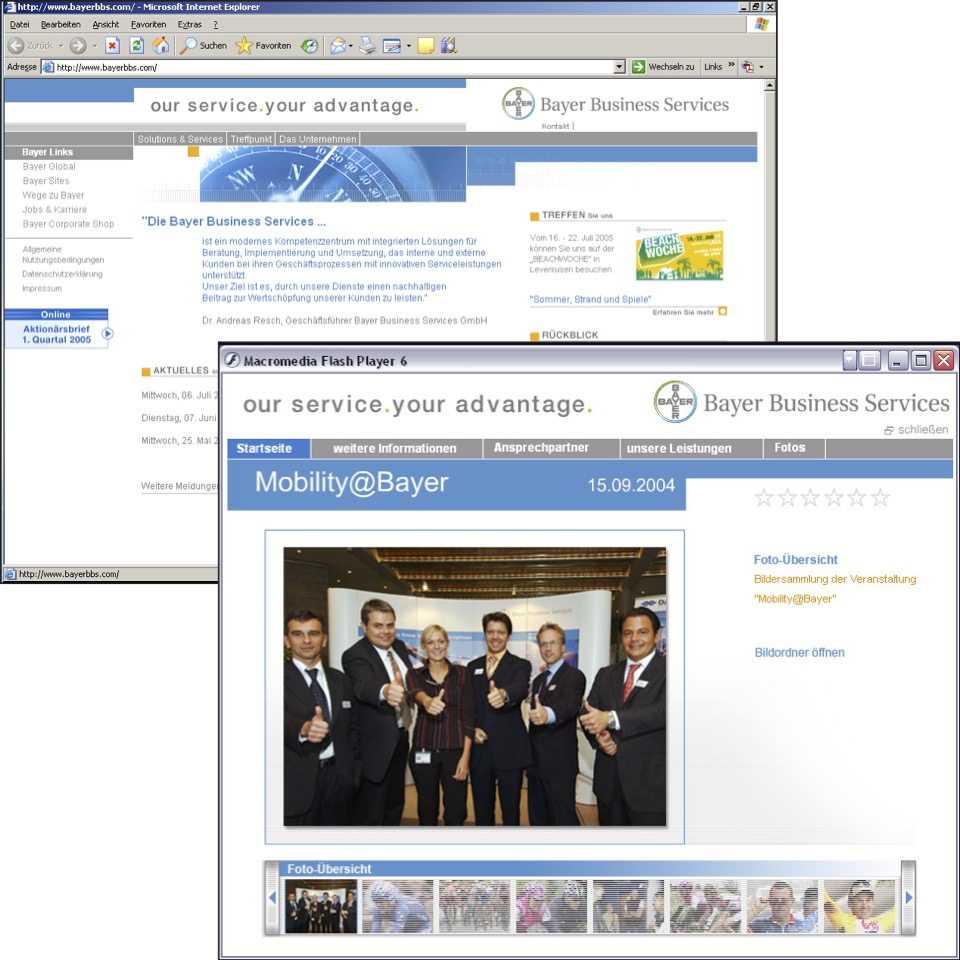Click the forward arrow in the IE toolbar
Viewport: 960px width, 960px height.
(x=78, y=45)
